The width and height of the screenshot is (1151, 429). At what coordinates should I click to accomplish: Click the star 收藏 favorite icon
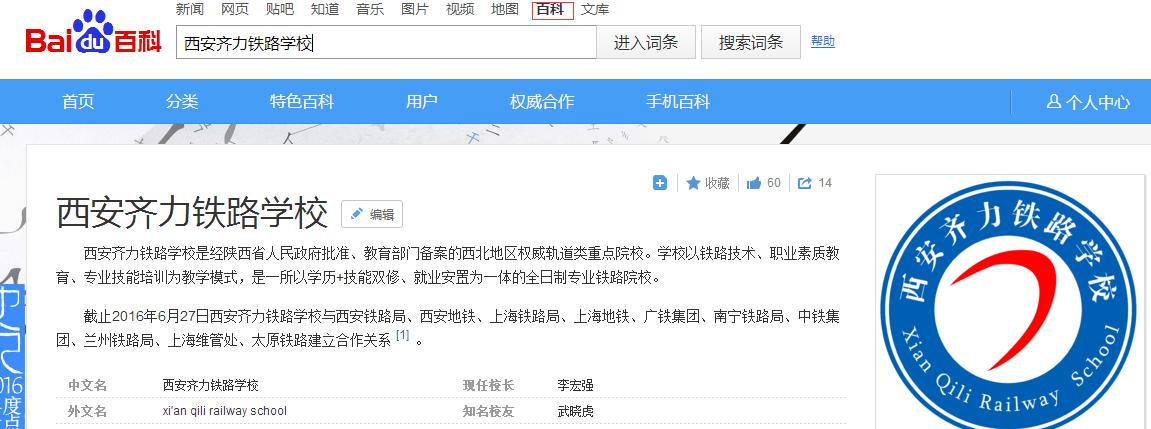tap(693, 183)
